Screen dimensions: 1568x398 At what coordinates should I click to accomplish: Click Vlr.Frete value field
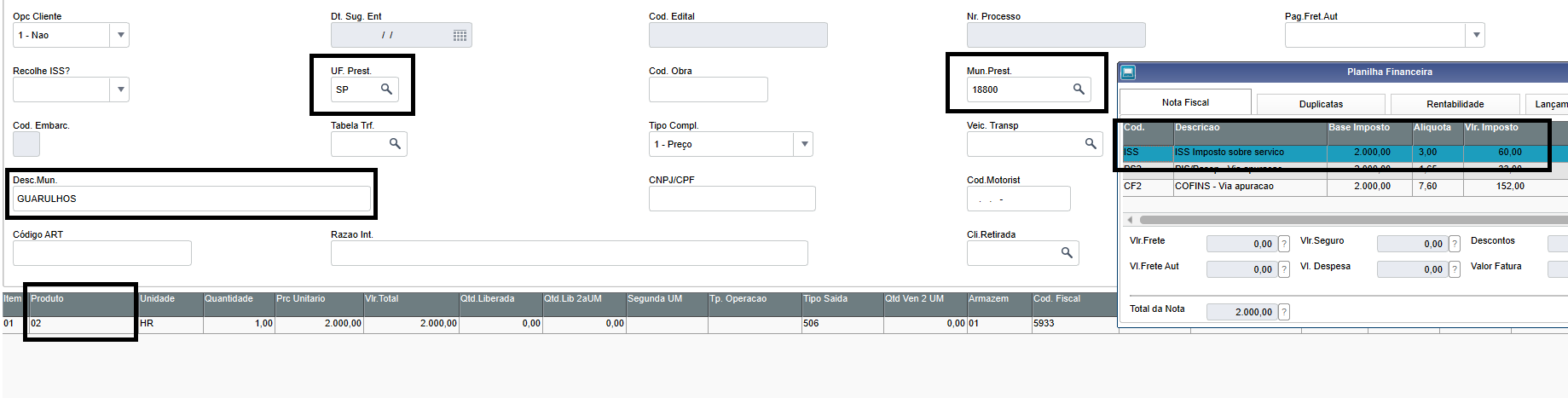pos(1241,244)
